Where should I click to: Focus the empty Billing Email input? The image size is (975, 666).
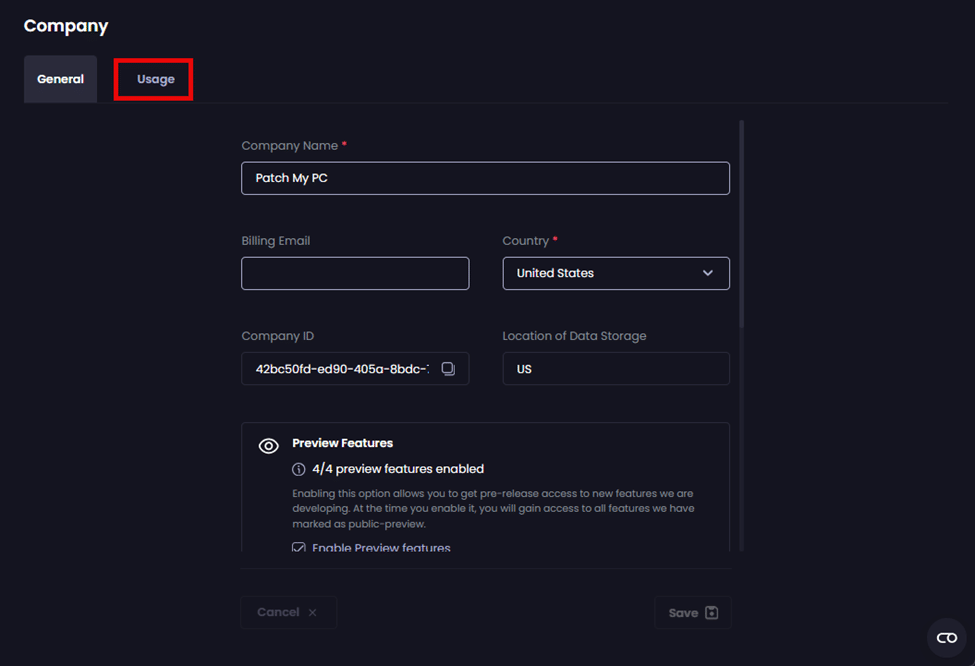tap(355, 273)
